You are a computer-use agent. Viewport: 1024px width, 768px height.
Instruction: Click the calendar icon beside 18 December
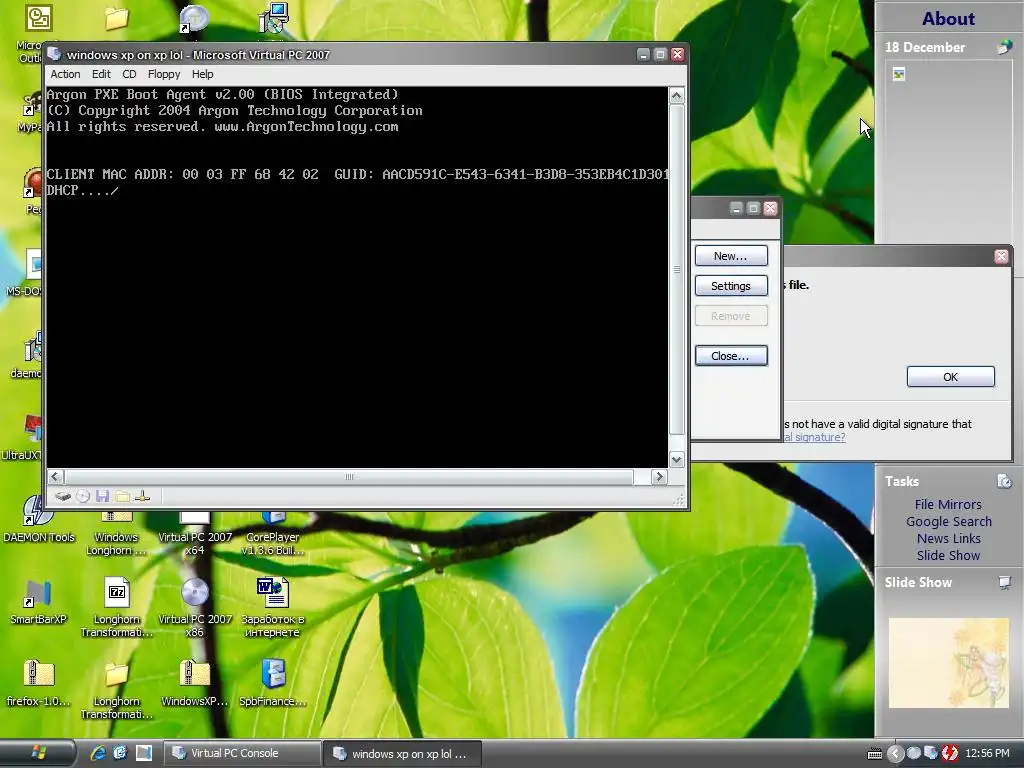tap(1004, 47)
